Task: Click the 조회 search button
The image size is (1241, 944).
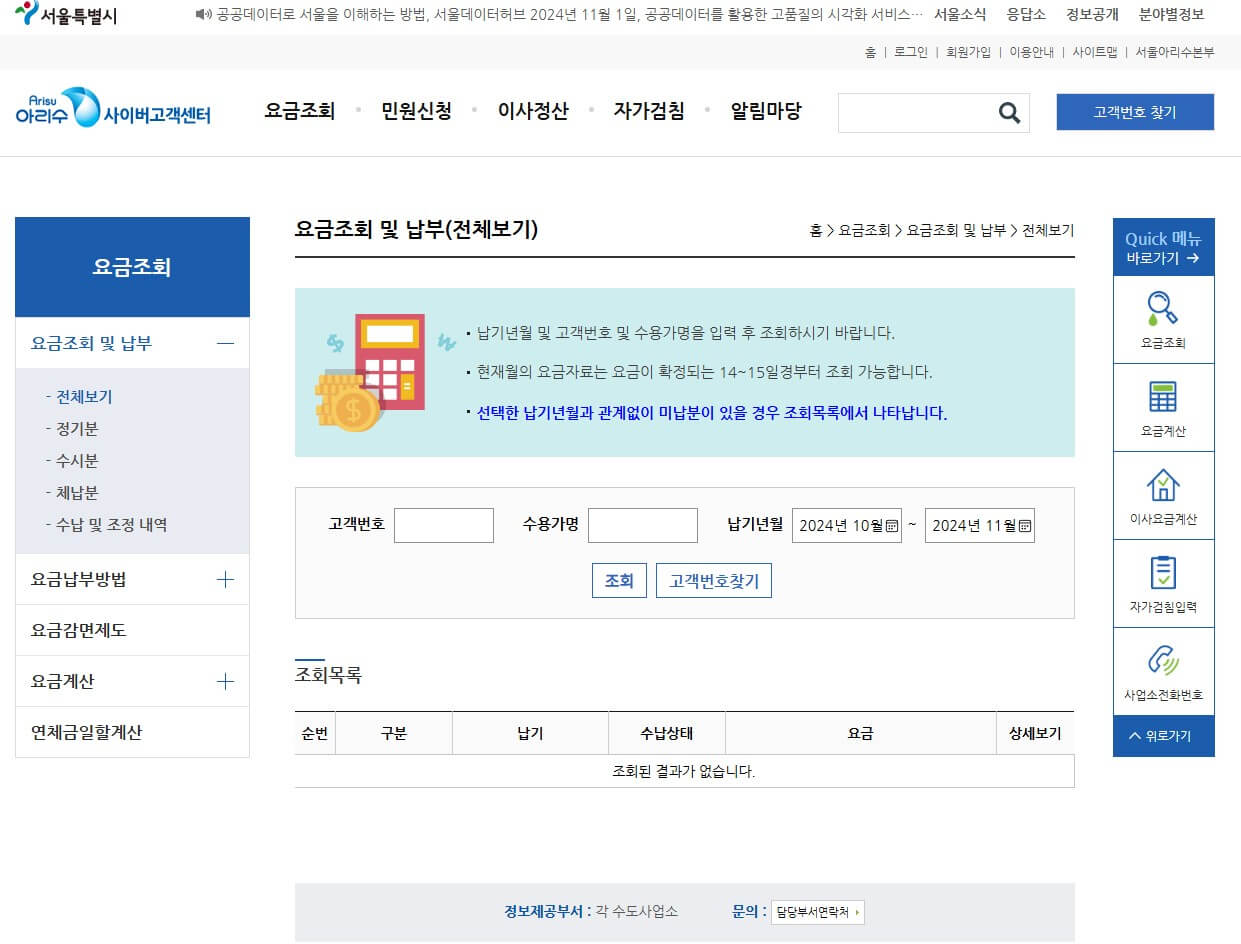Action: (618, 580)
